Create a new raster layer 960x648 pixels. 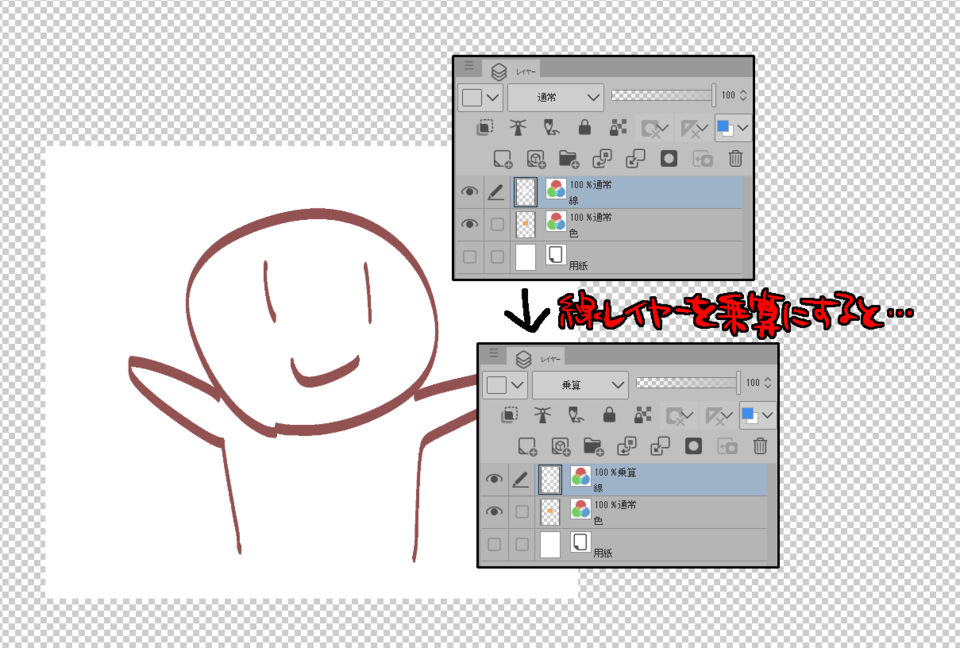501,159
